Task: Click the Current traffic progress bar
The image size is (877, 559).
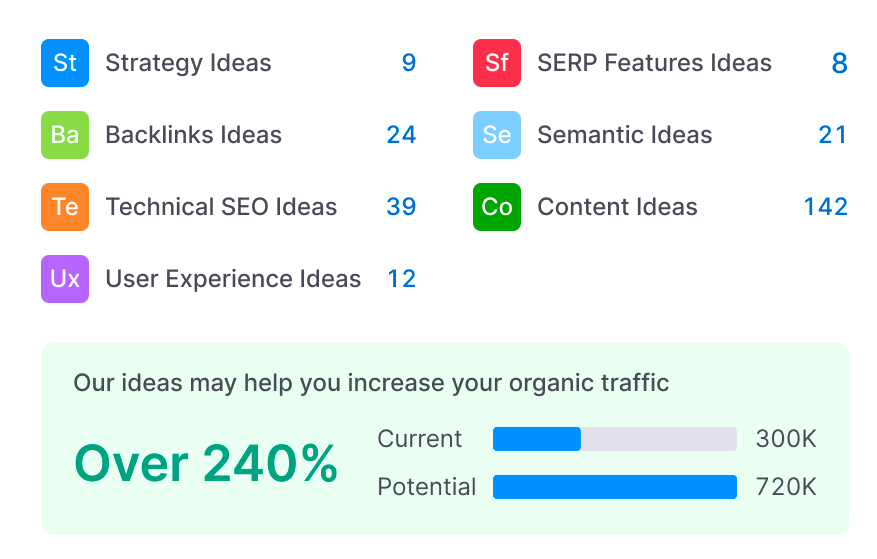Action: tap(615, 439)
